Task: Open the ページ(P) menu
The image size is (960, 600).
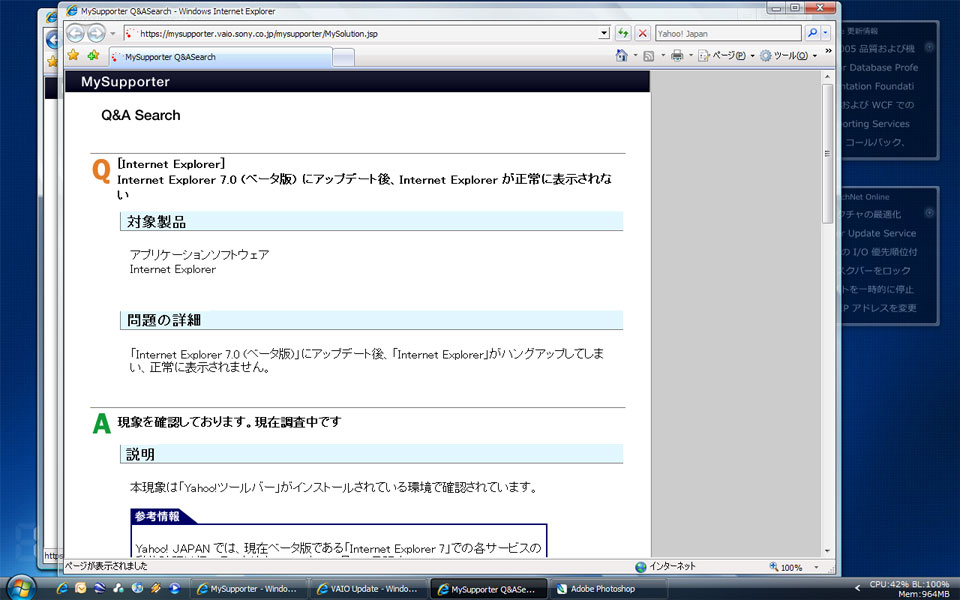Action: pyautogui.click(x=727, y=56)
